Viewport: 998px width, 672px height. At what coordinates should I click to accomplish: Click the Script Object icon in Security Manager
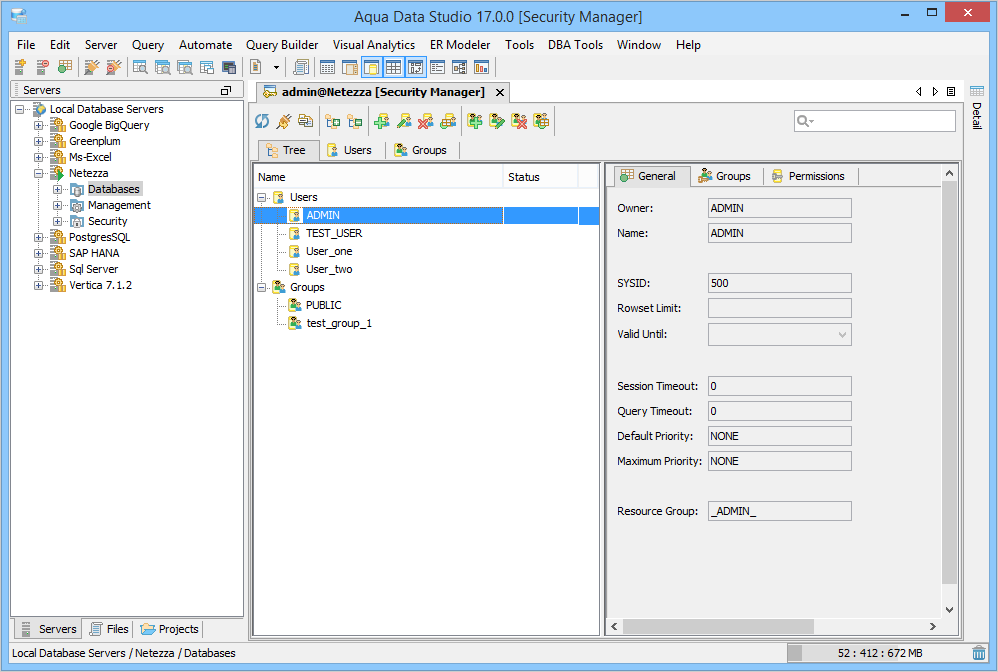(306, 121)
